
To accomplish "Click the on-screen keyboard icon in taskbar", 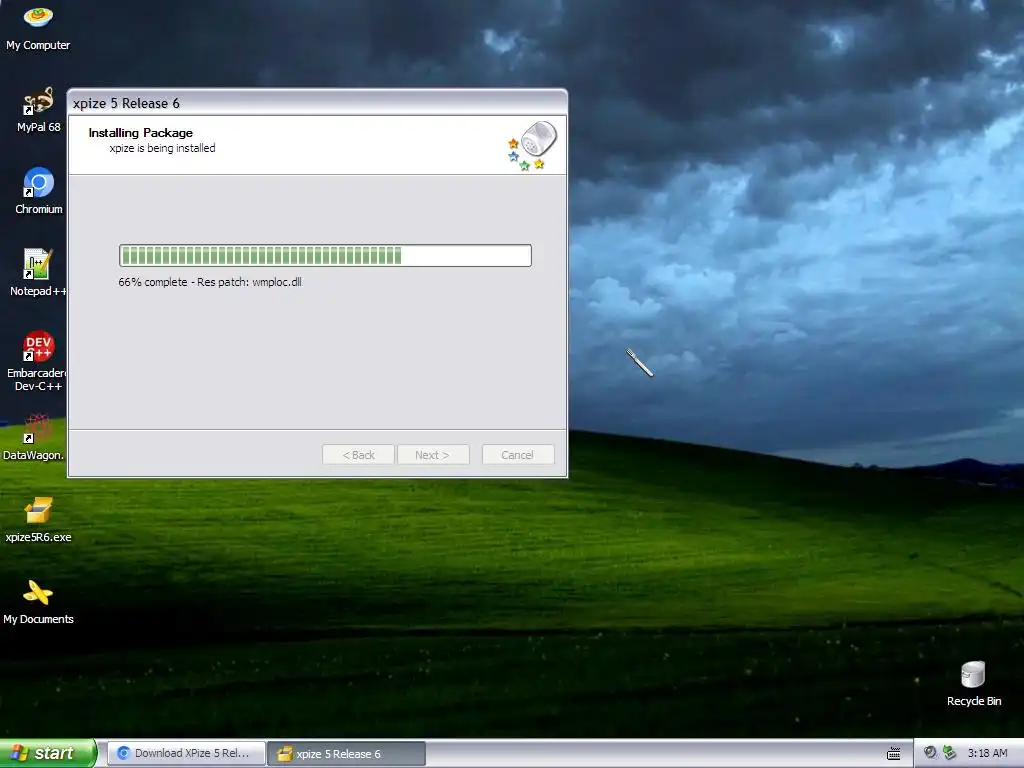I will [x=893, y=754].
